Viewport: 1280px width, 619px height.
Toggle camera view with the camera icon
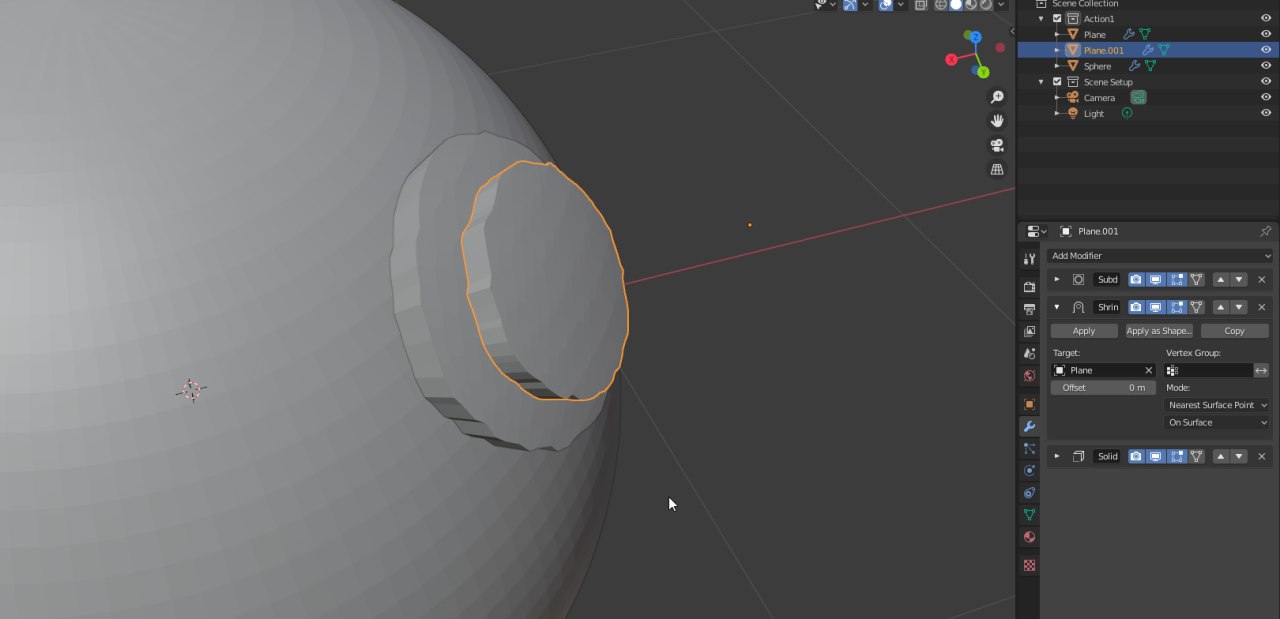(997, 145)
